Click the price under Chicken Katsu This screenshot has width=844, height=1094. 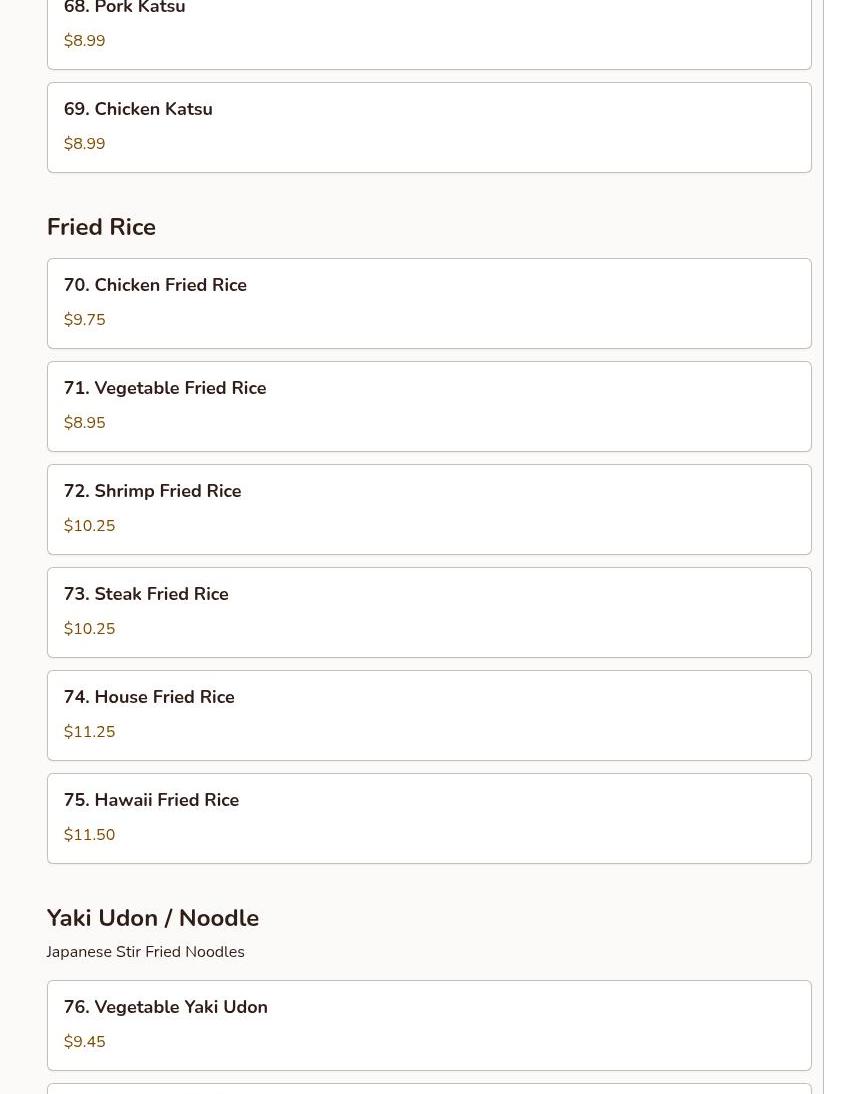coord(84,144)
